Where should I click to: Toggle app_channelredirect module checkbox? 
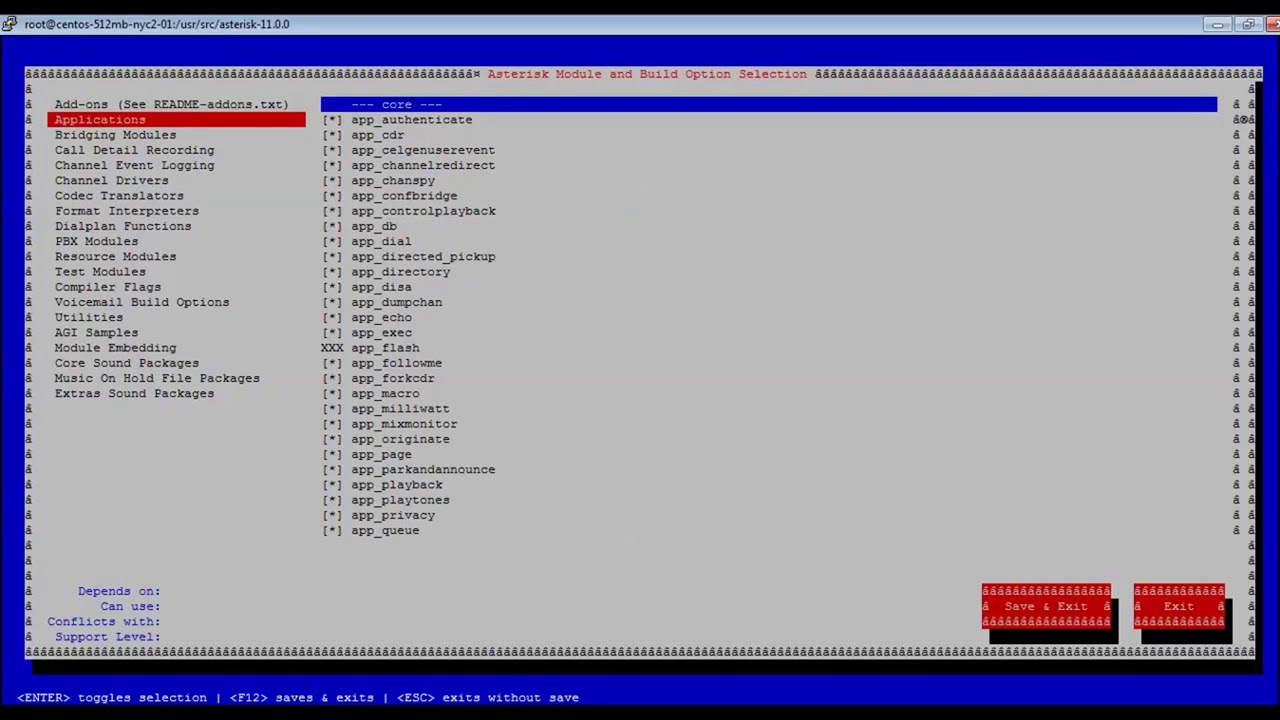tap(332, 165)
